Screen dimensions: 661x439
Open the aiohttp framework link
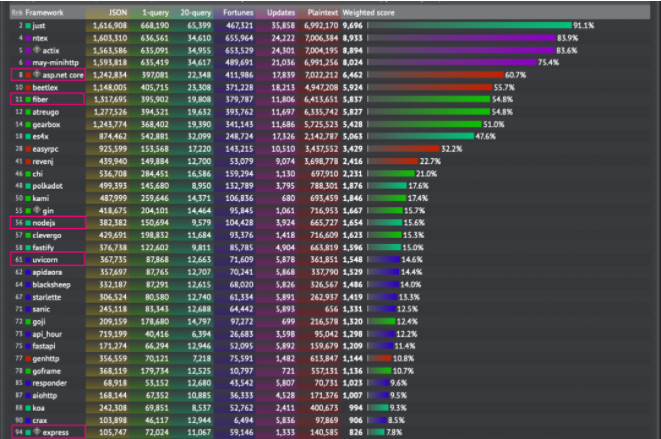coord(45,396)
